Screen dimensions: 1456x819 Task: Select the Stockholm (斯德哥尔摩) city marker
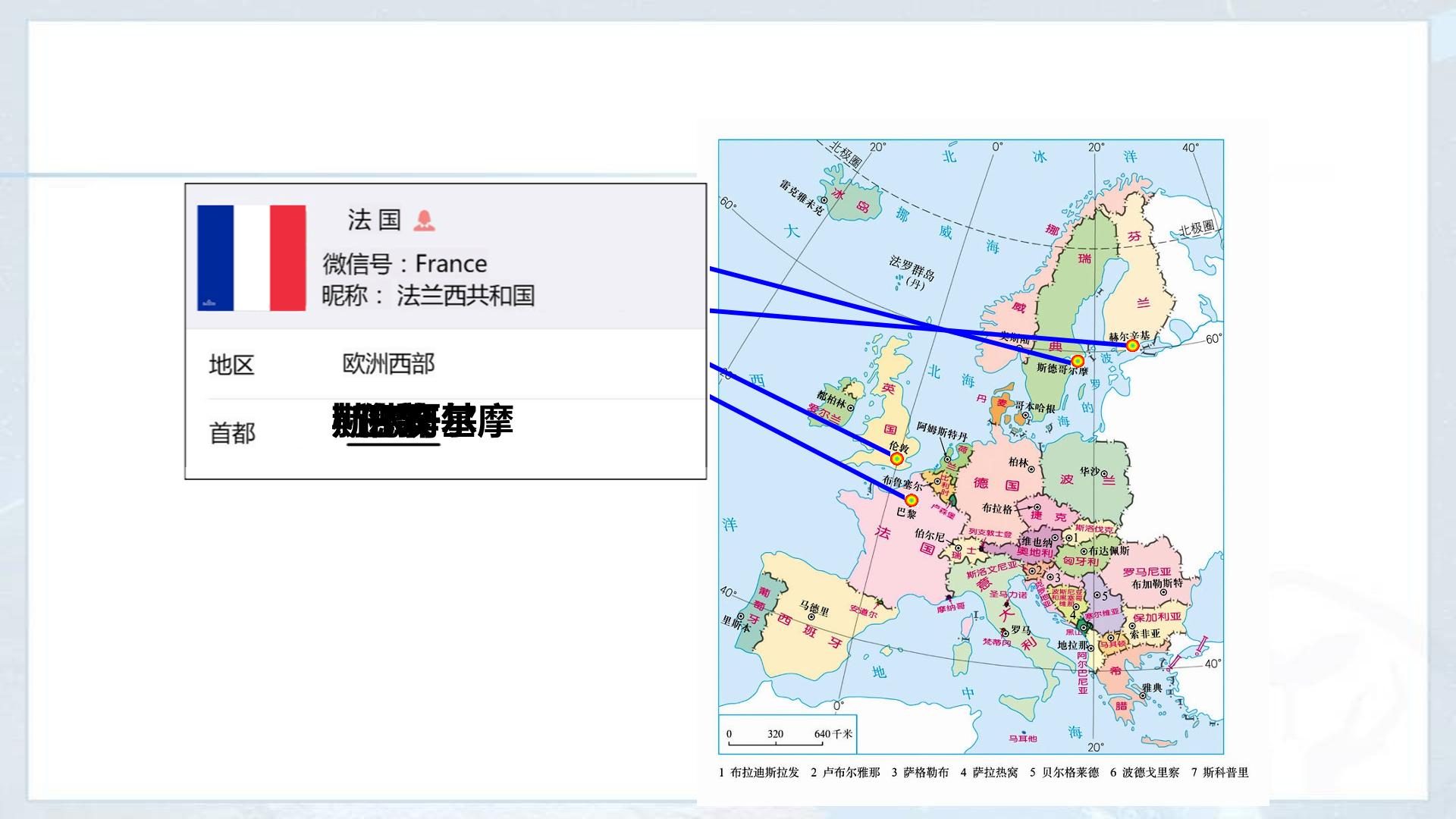(x=1077, y=361)
